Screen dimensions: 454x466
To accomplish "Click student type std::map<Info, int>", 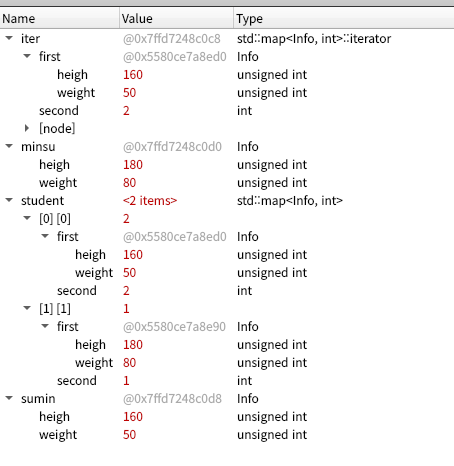I will click(290, 201).
